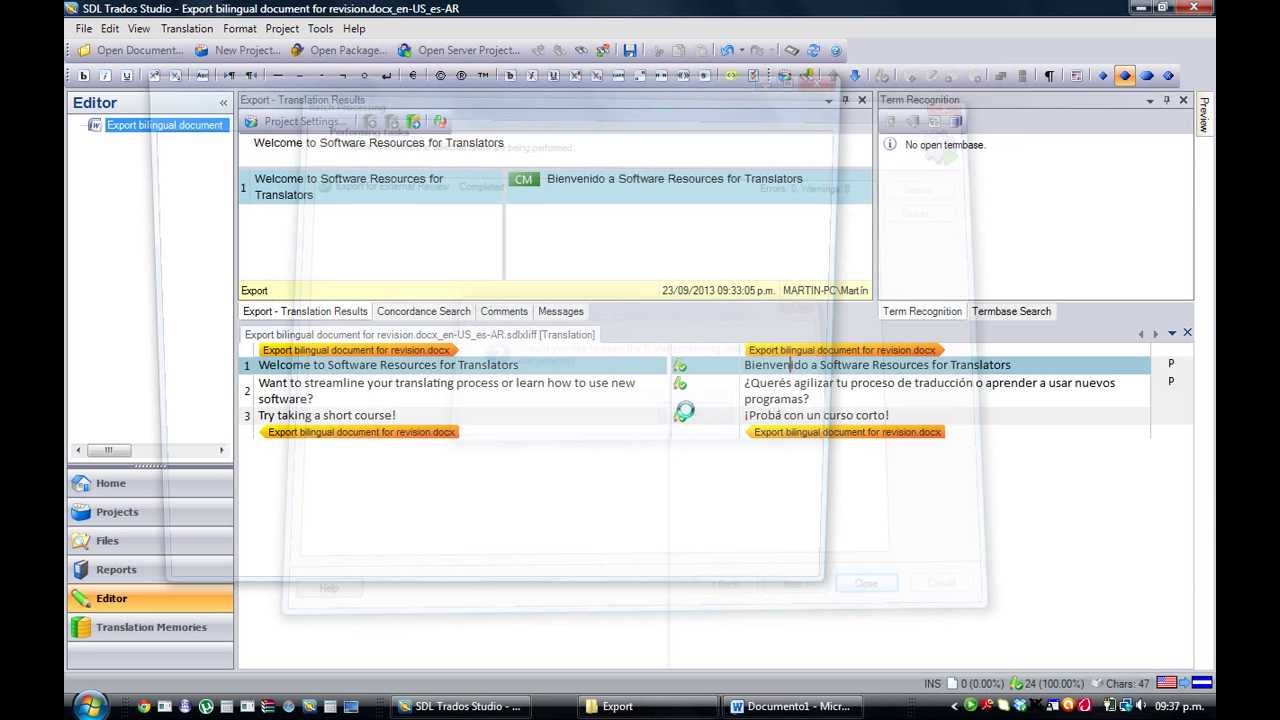Open the Projects view

[x=150, y=512]
